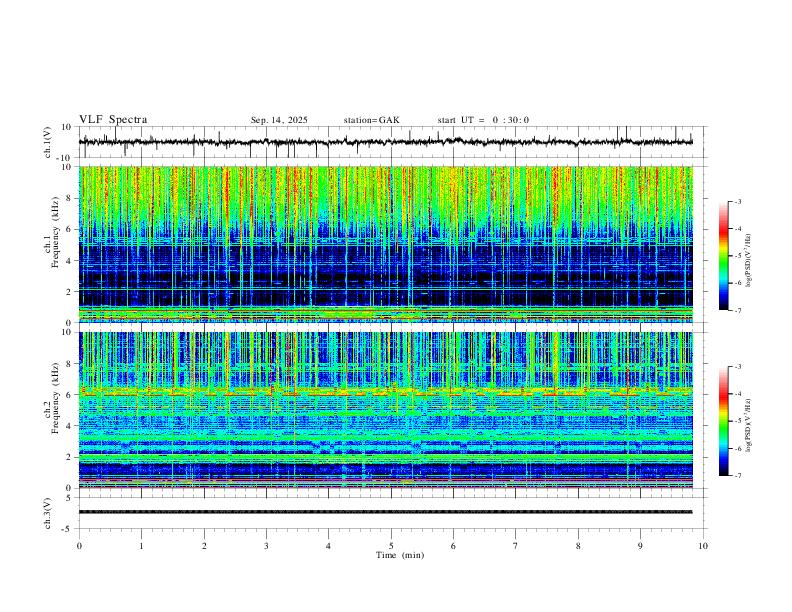This screenshot has width=792, height=612.
Task: Click the 'ch.1(V)' waveform axis label
Action: 47,142
